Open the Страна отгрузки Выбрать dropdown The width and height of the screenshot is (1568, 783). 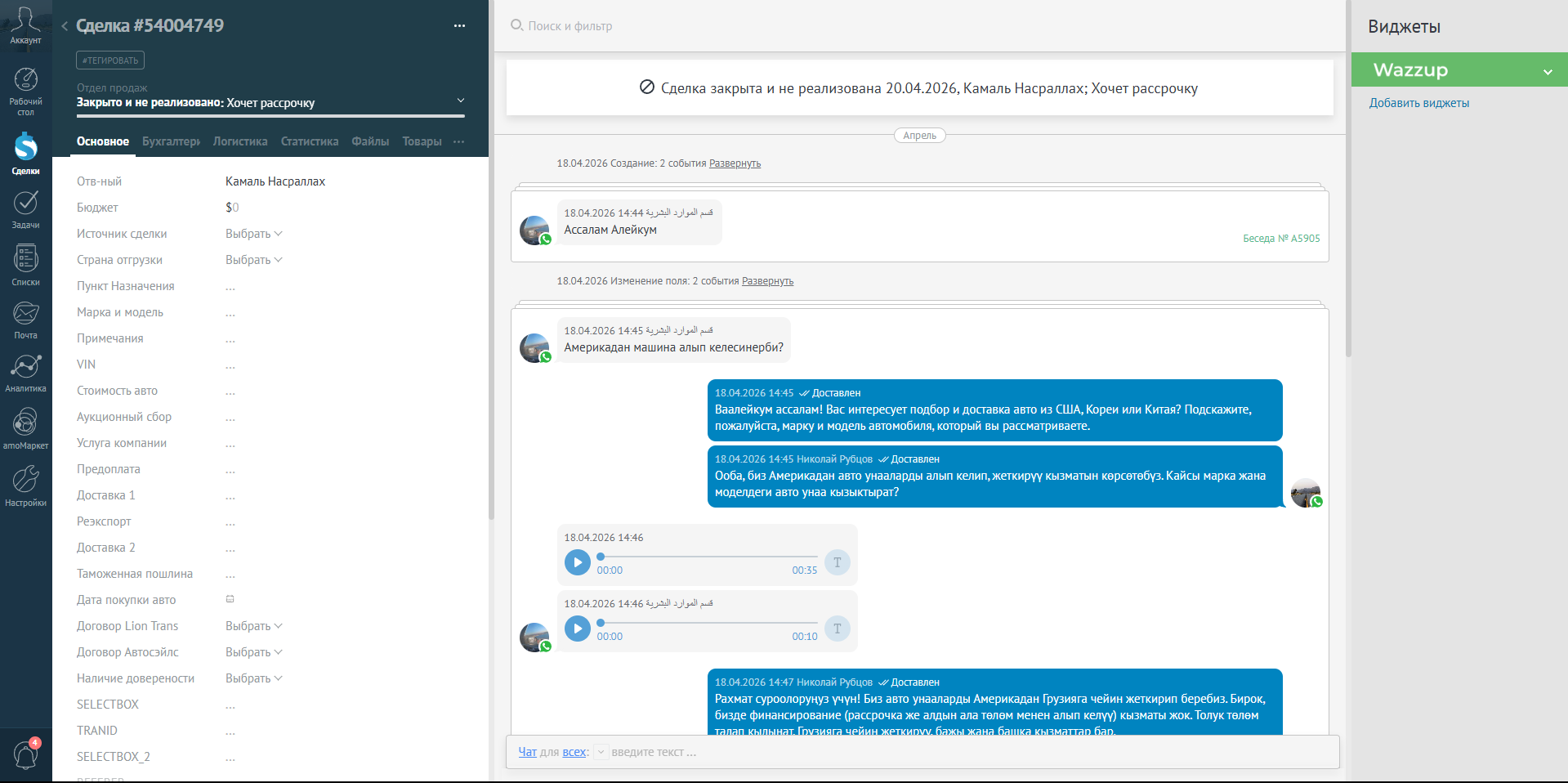[x=254, y=260]
